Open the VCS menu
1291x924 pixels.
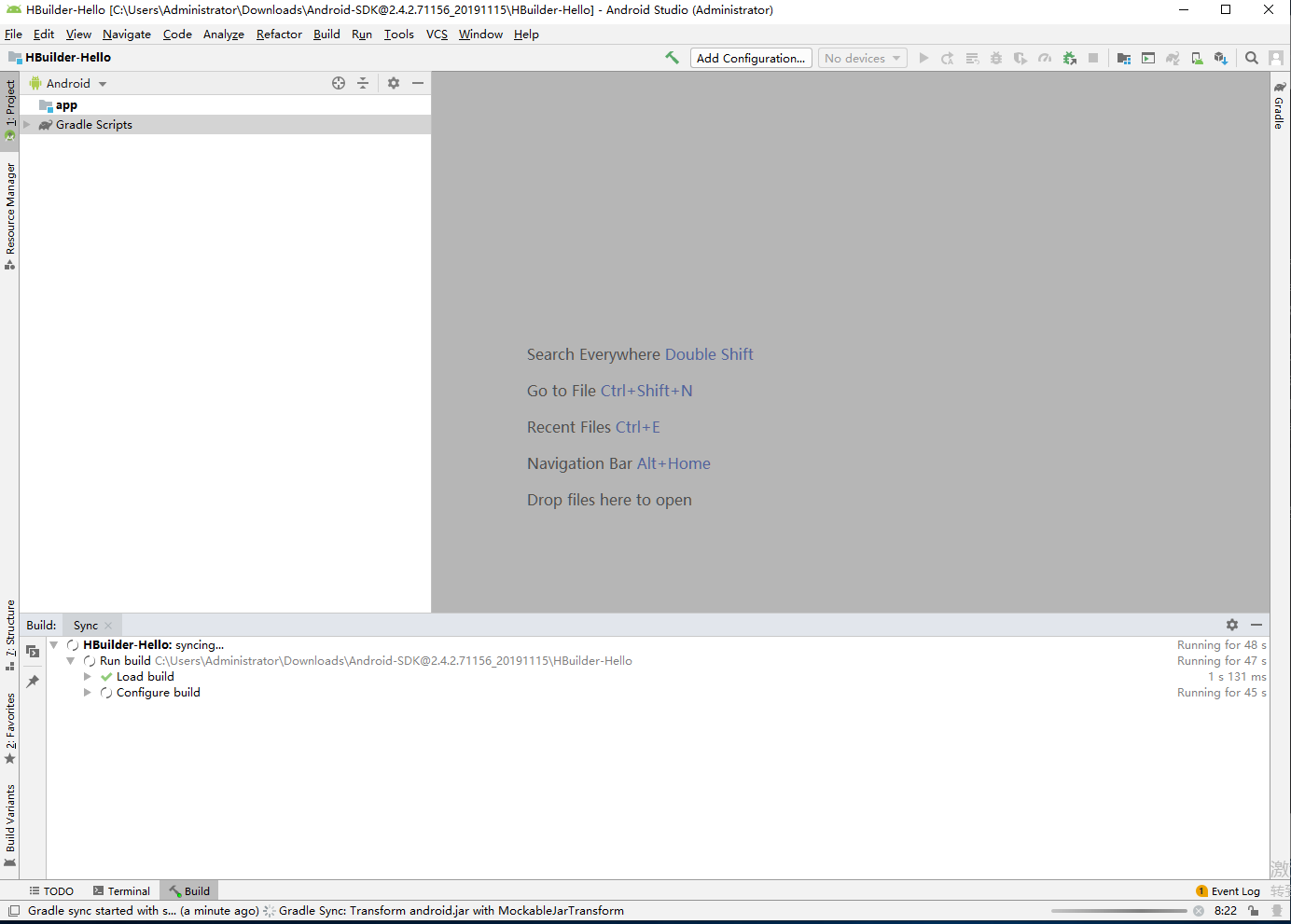point(437,34)
